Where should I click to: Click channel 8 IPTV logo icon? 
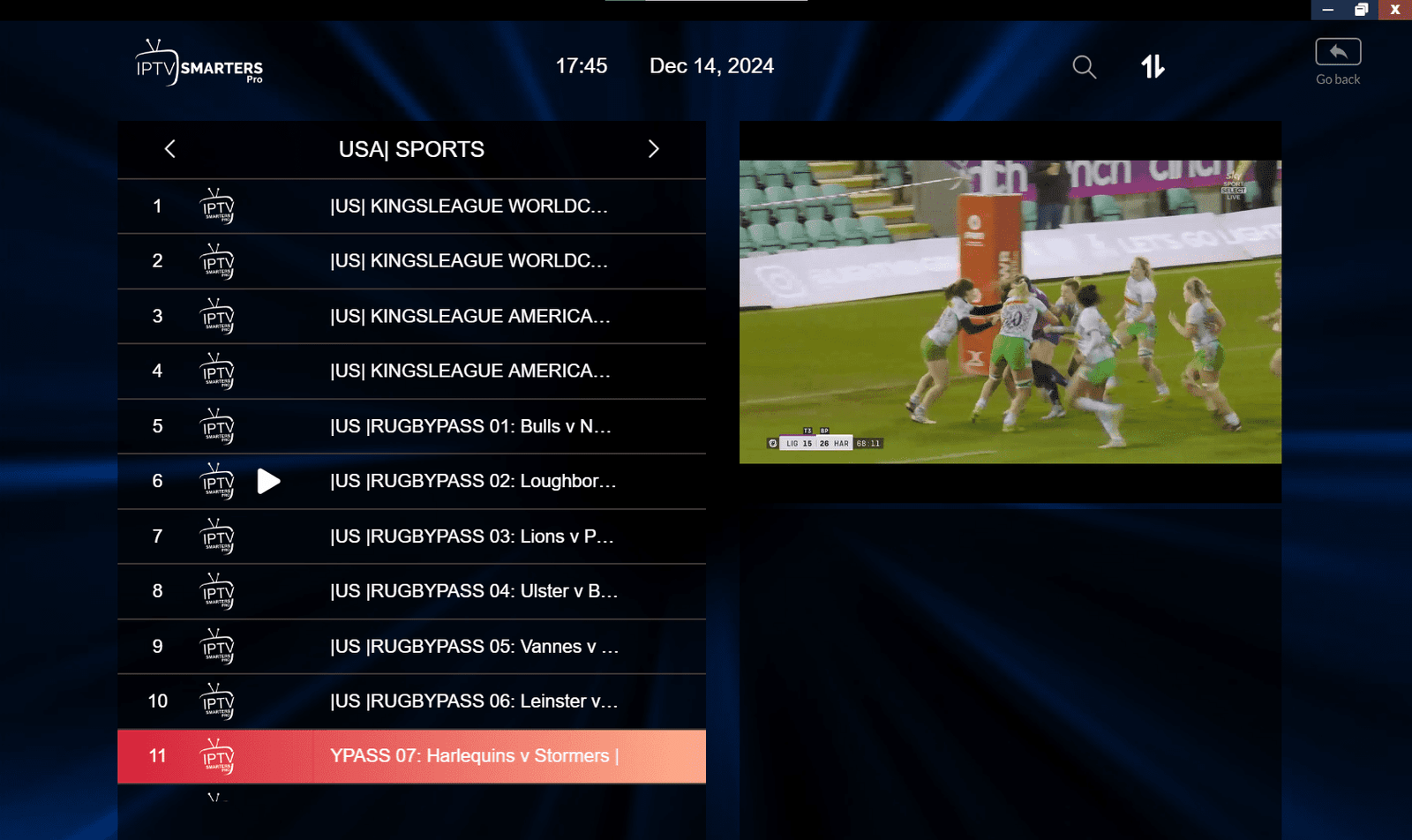[x=217, y=591]
